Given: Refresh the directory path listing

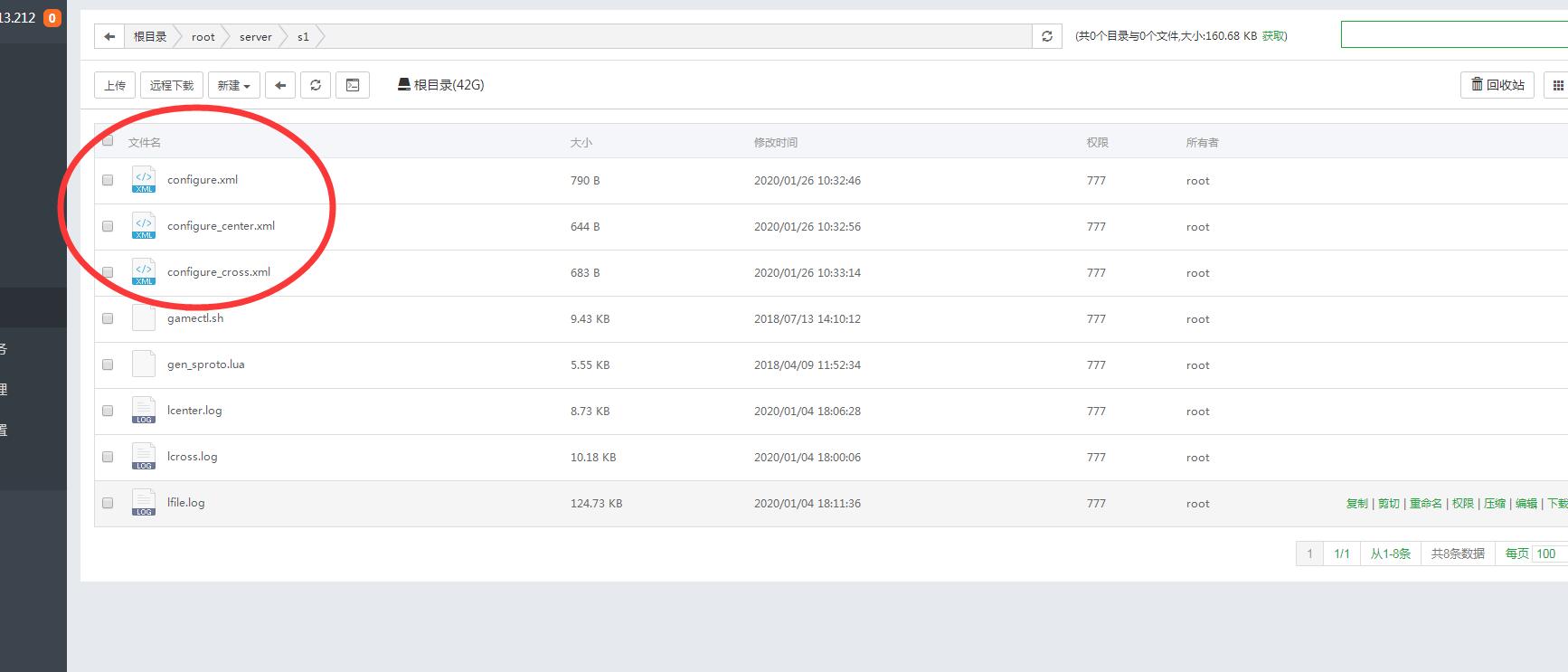Looking at the screenshot, I should click(1047, 36).
